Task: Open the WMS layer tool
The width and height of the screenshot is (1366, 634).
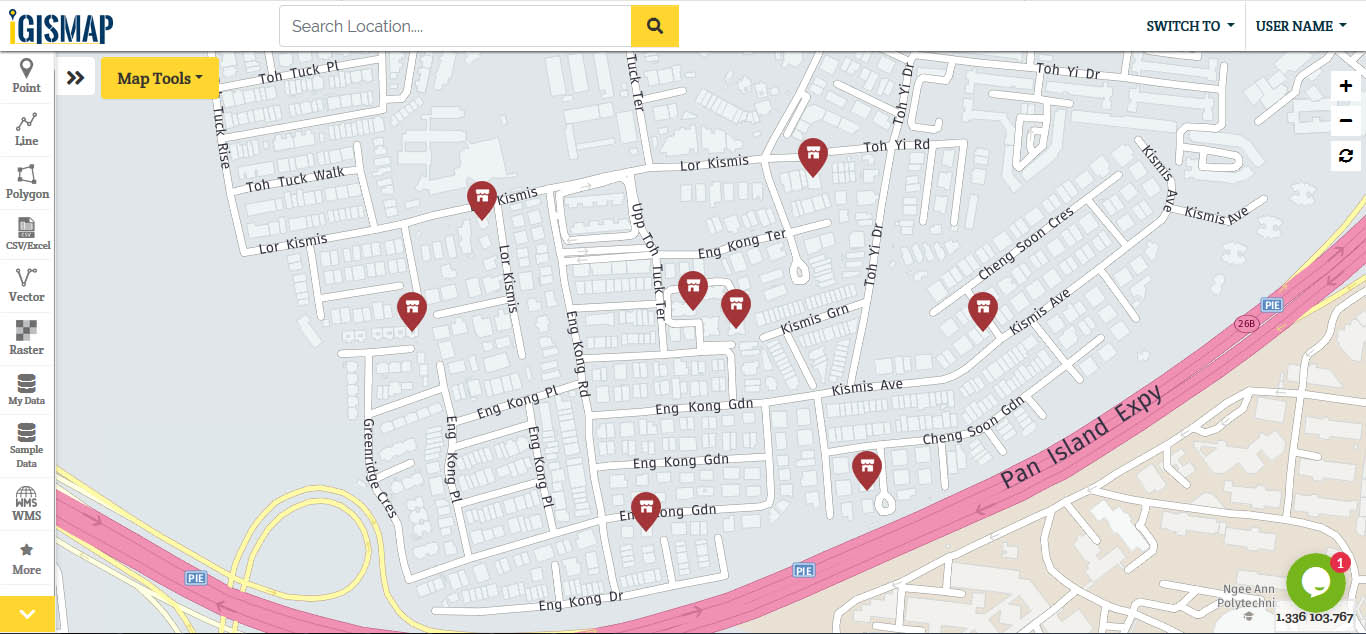Action: pyautogui.click(x=27, y=503)
